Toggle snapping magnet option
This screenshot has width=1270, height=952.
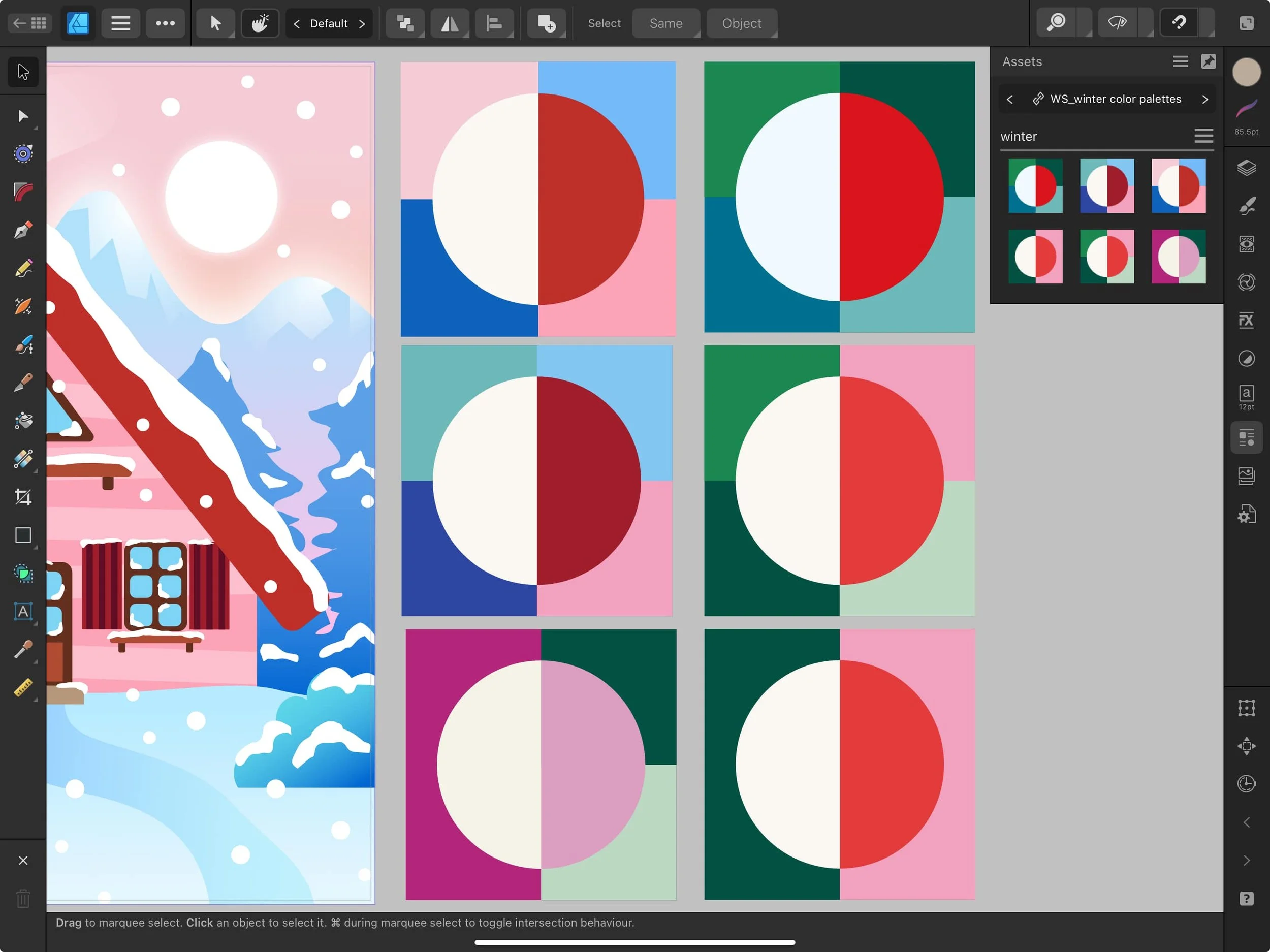tap(1179, 23)
